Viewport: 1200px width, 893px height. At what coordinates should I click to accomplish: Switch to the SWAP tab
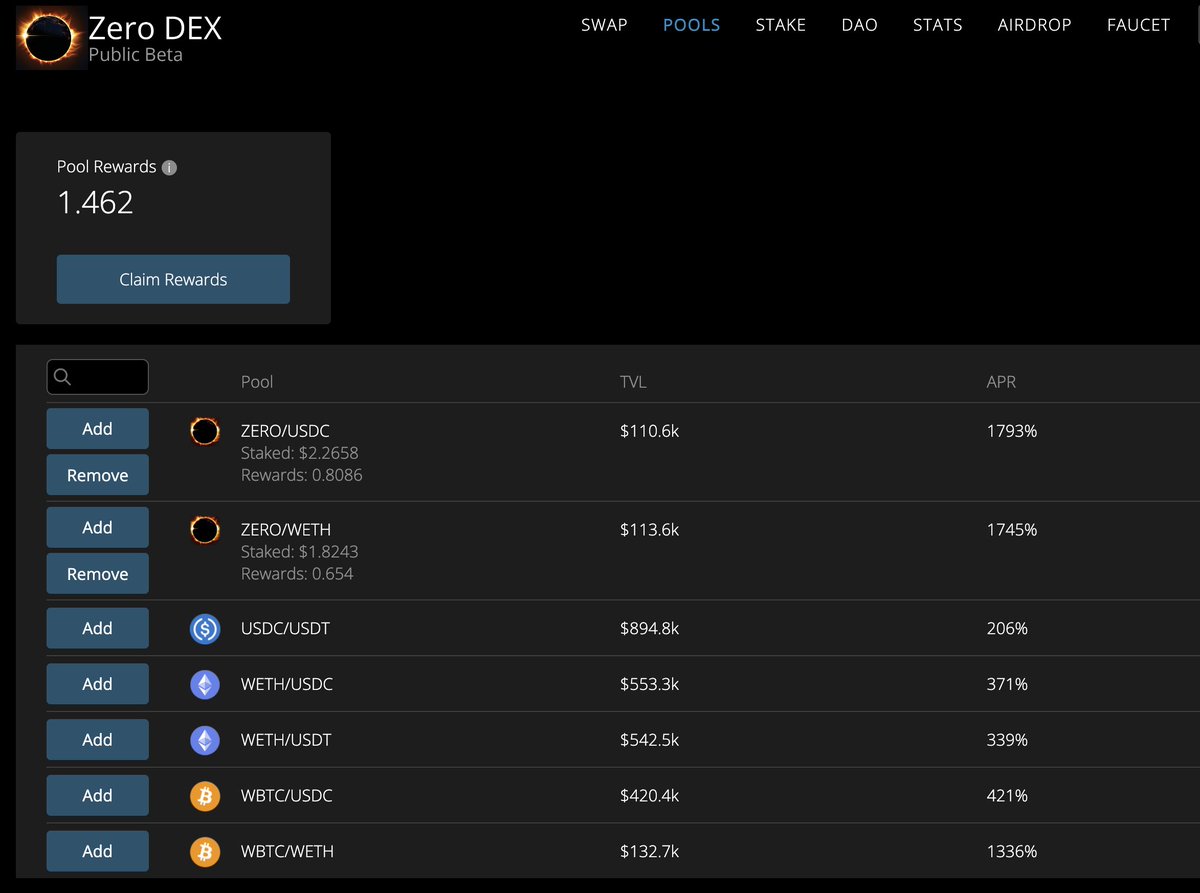tap(604, 25)
